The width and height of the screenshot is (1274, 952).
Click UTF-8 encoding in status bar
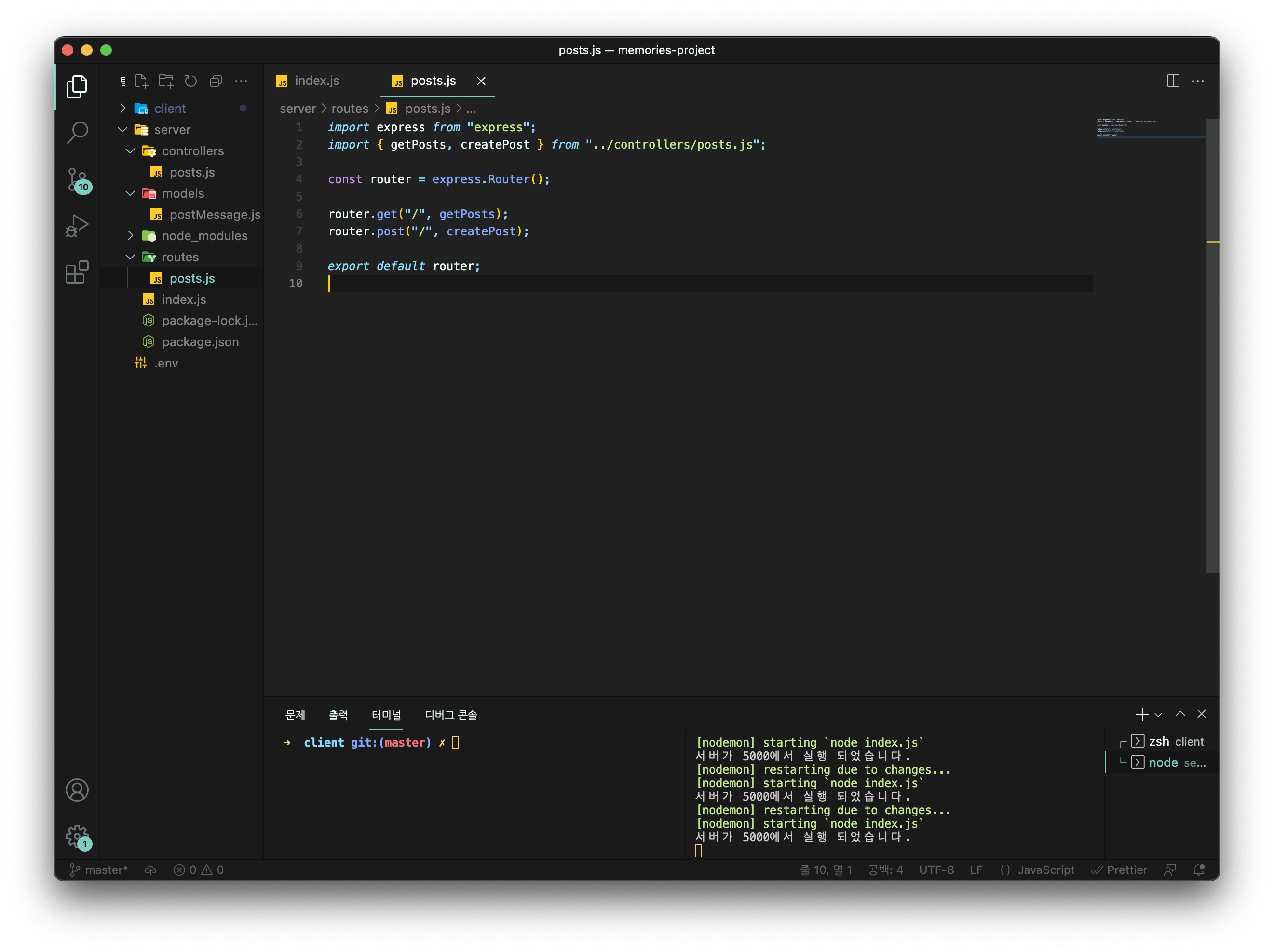coord(936,870)
